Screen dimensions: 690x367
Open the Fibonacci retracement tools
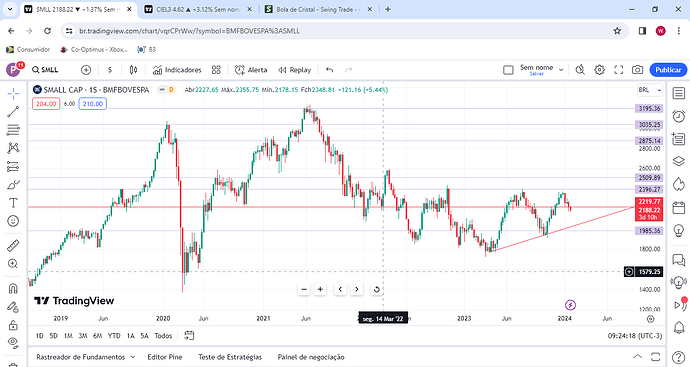tap(13, 130)
